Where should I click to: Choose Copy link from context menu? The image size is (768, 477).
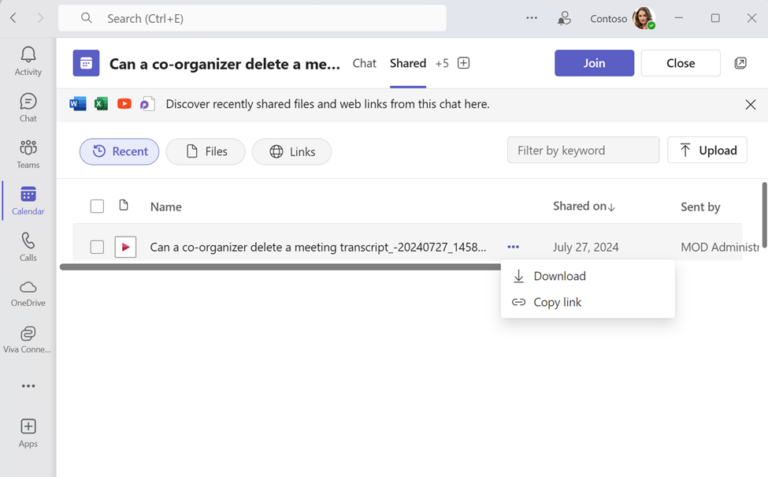tap(557, 302)
